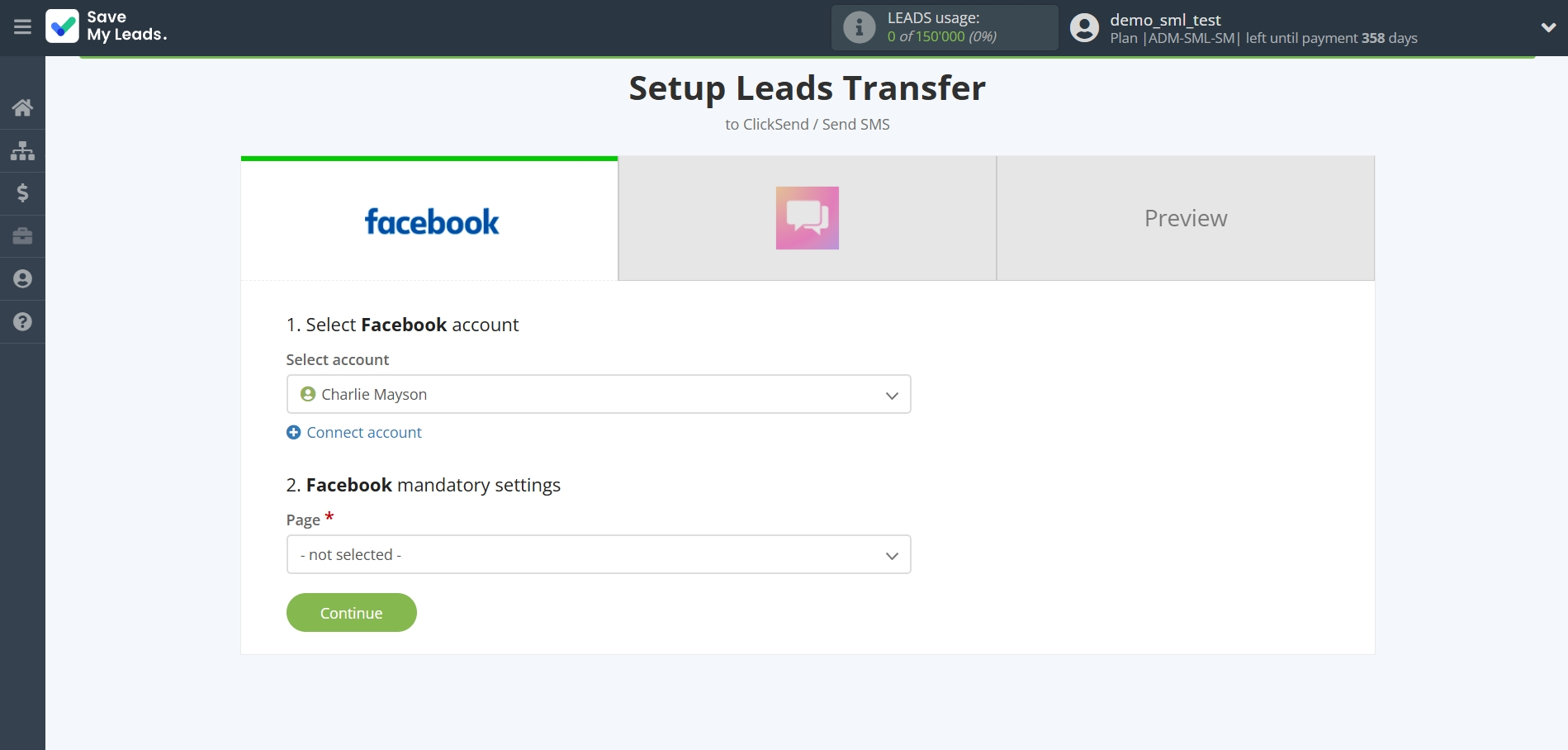This screenshot has height=750, width=1568.
Task: Click the Save My Leads logo
Action: tap(107, 26)
